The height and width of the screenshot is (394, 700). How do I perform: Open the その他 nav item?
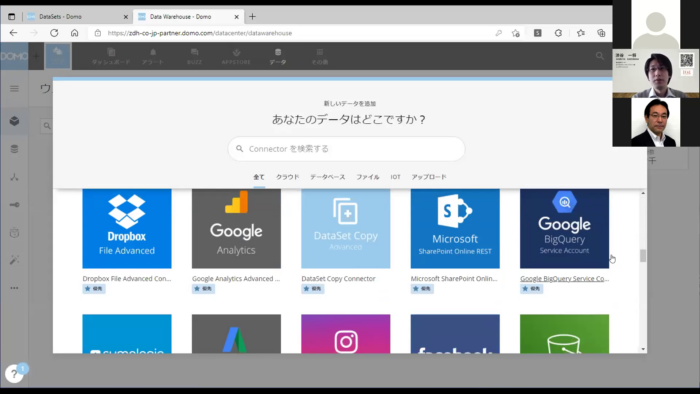320,57
